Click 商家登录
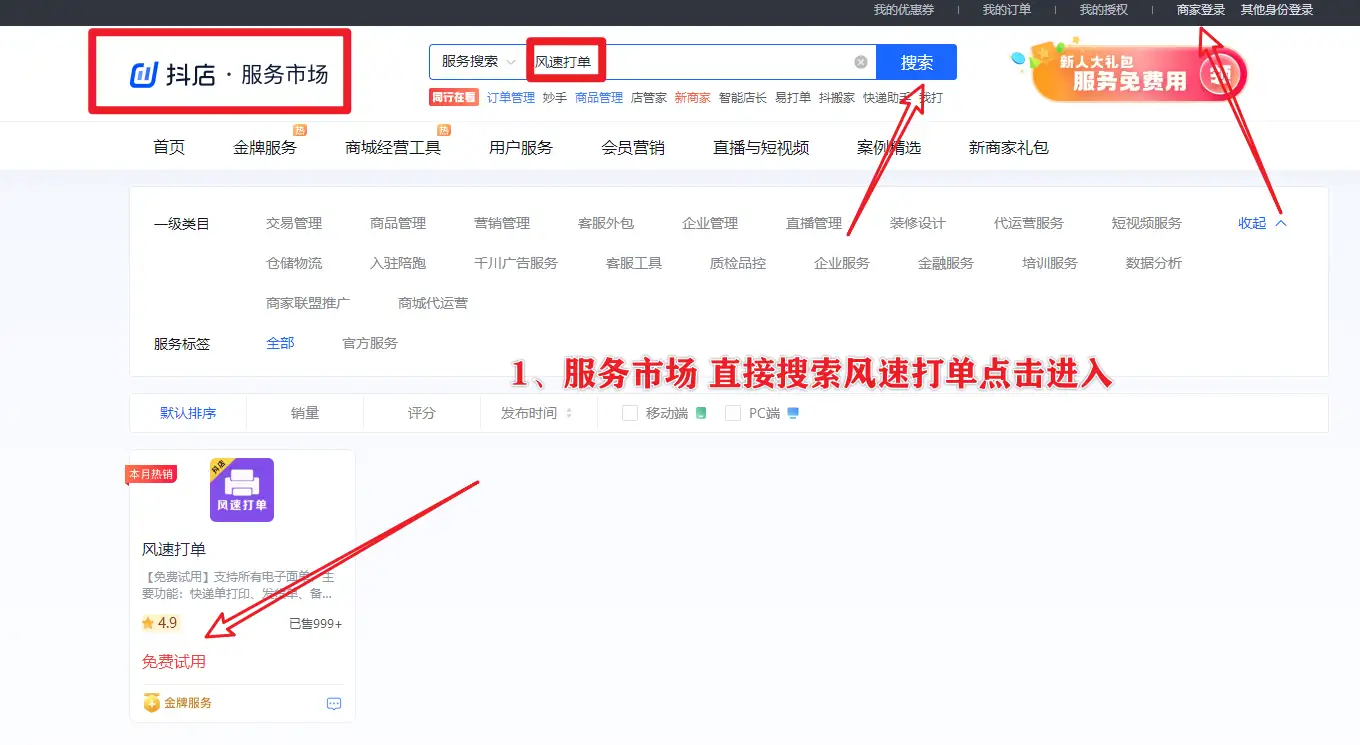This screenshot has height=745, width=1360. (1201, 10)
